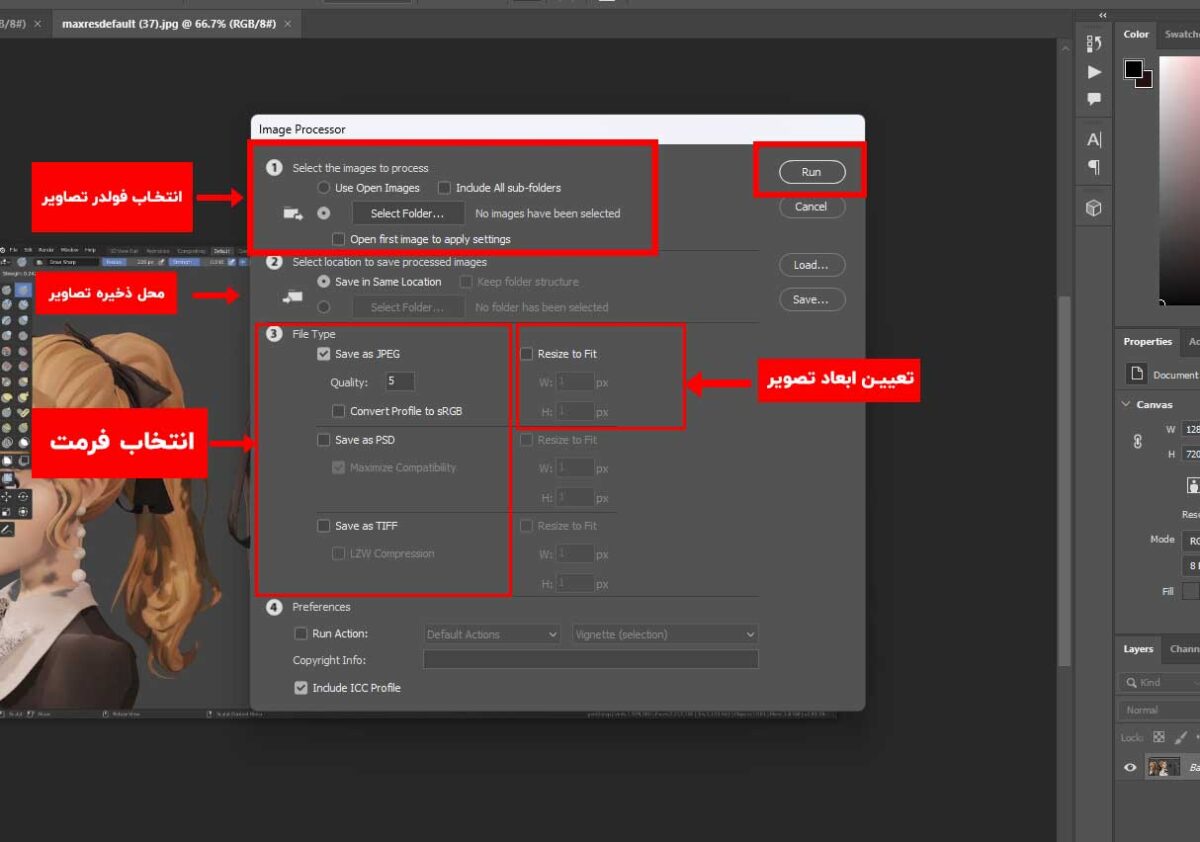Open the Character panel icon
1200x842 pixels.
tap(1094, 140)
